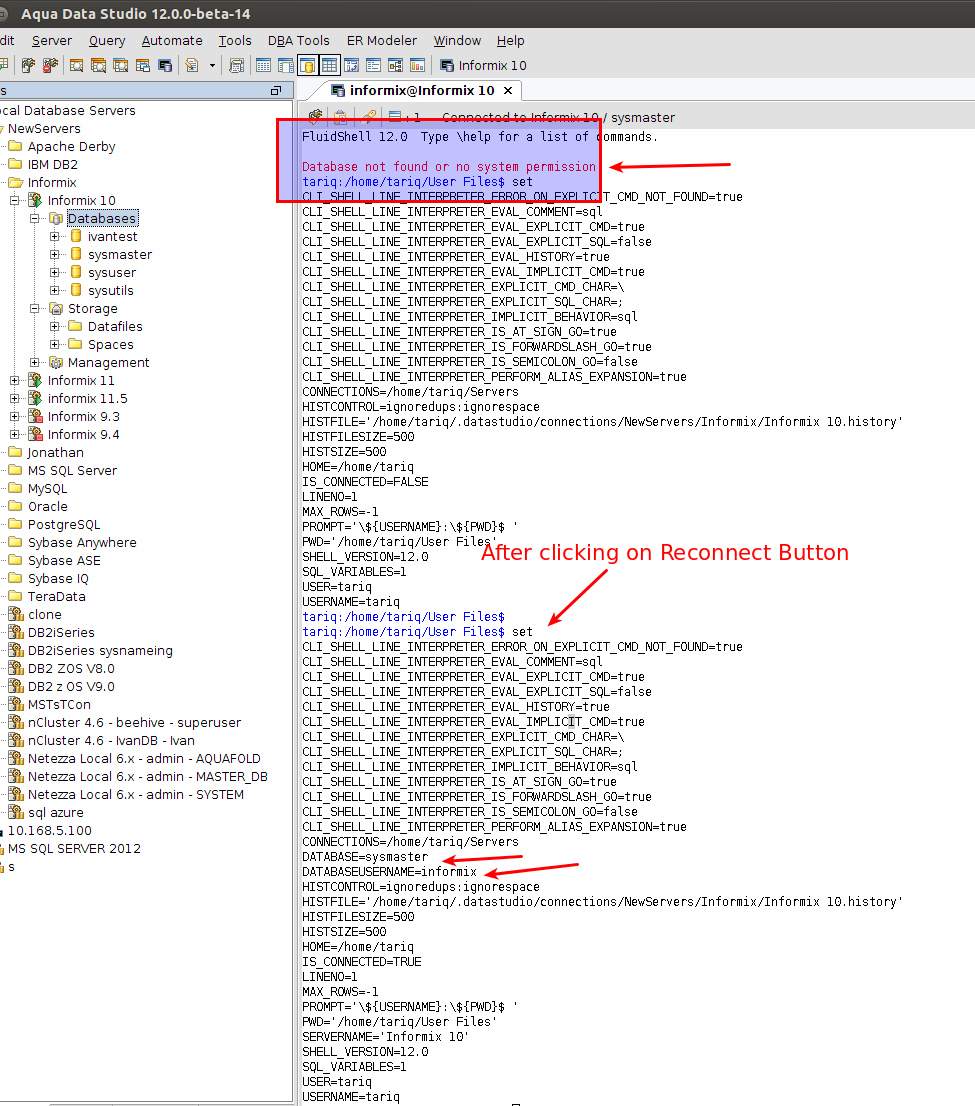Expand the ivantest database node
This screenshot has width=975, height=1106.
click(54, 236)
